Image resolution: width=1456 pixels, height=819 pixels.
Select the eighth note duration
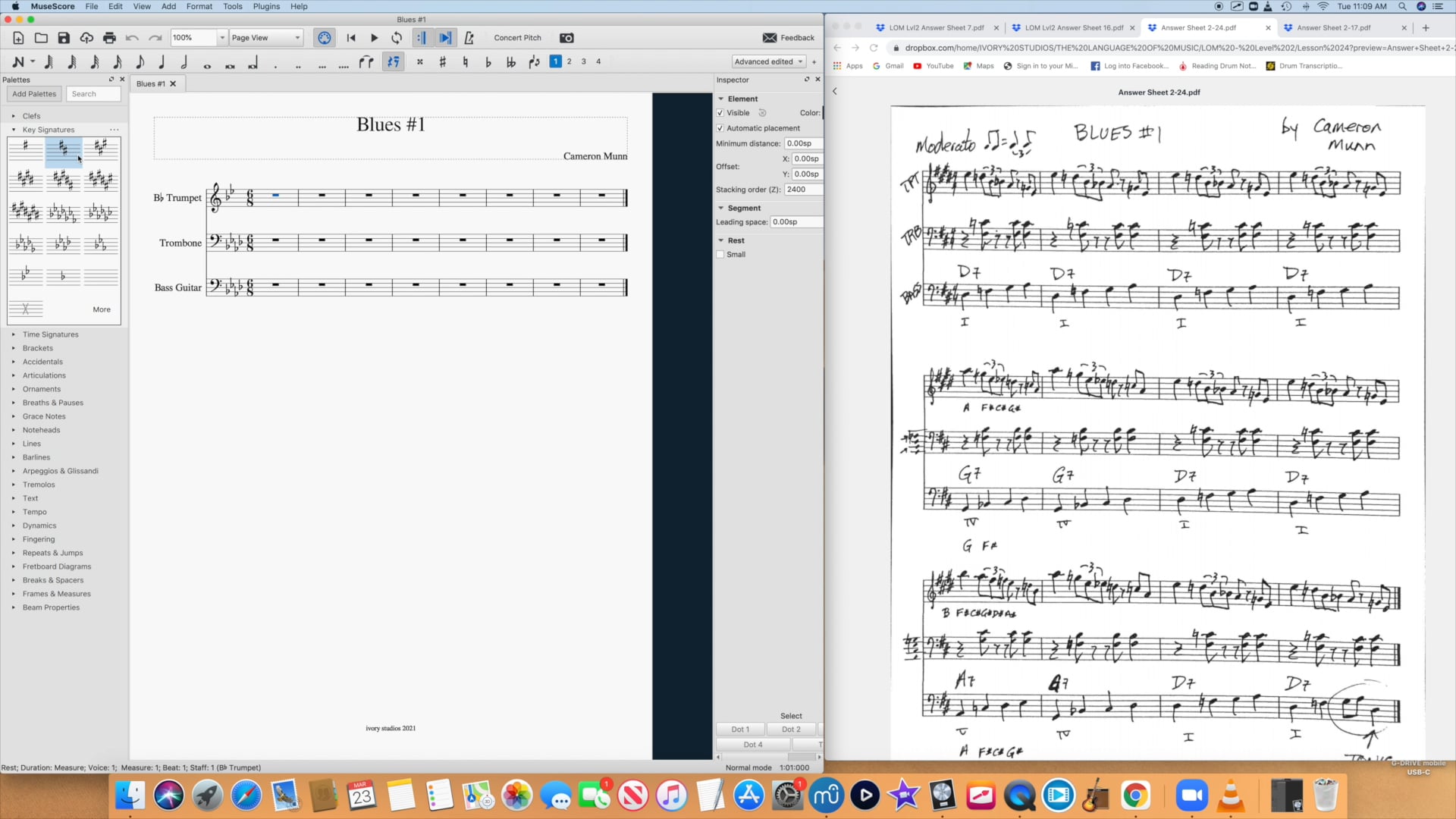pos(140,62)
